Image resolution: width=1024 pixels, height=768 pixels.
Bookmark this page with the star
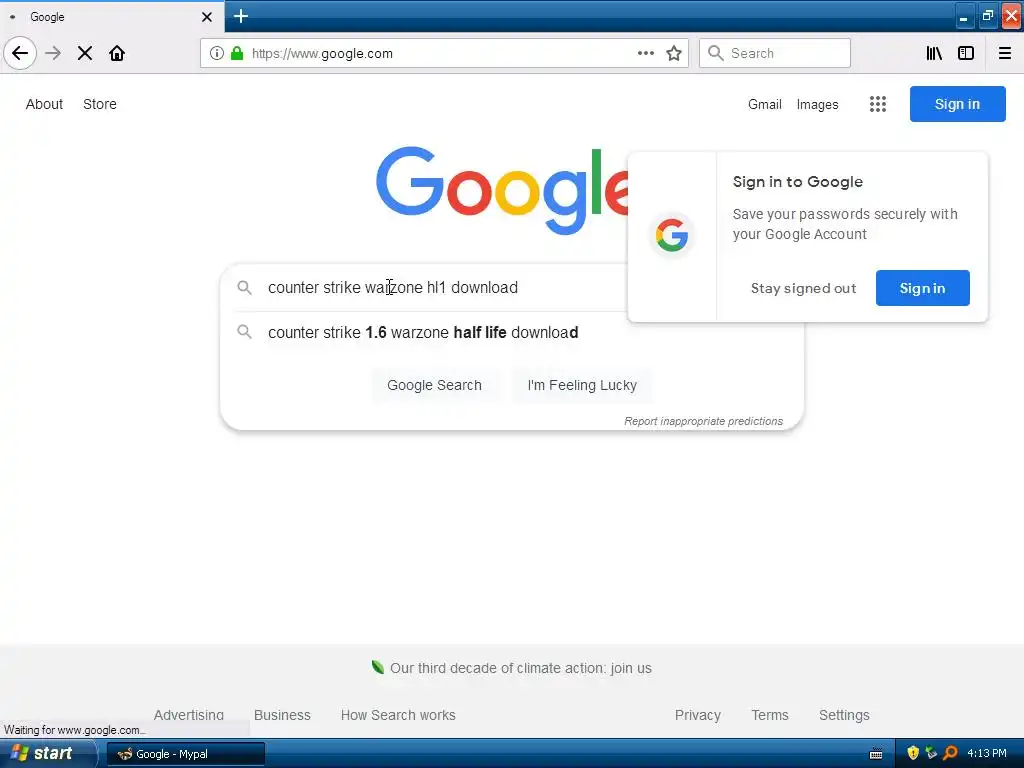(x=674, y=53)
